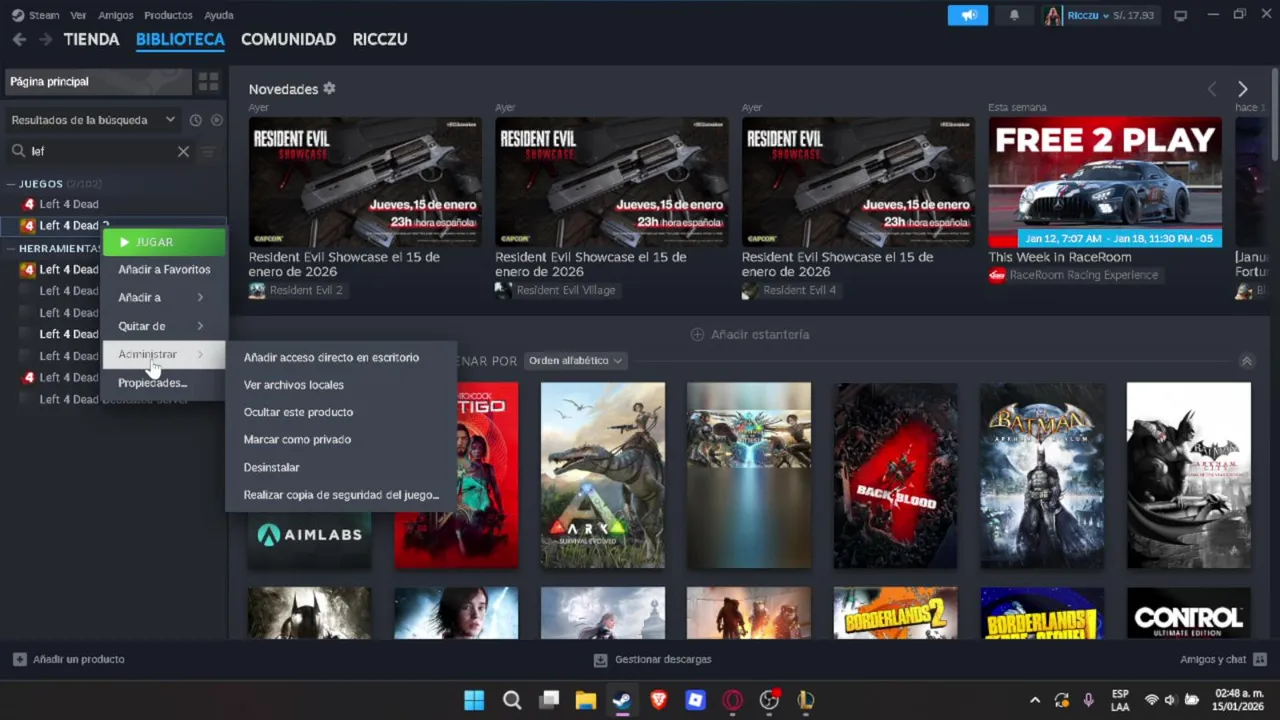
Task: Click Añadir estantería
Action: point(750,334)
